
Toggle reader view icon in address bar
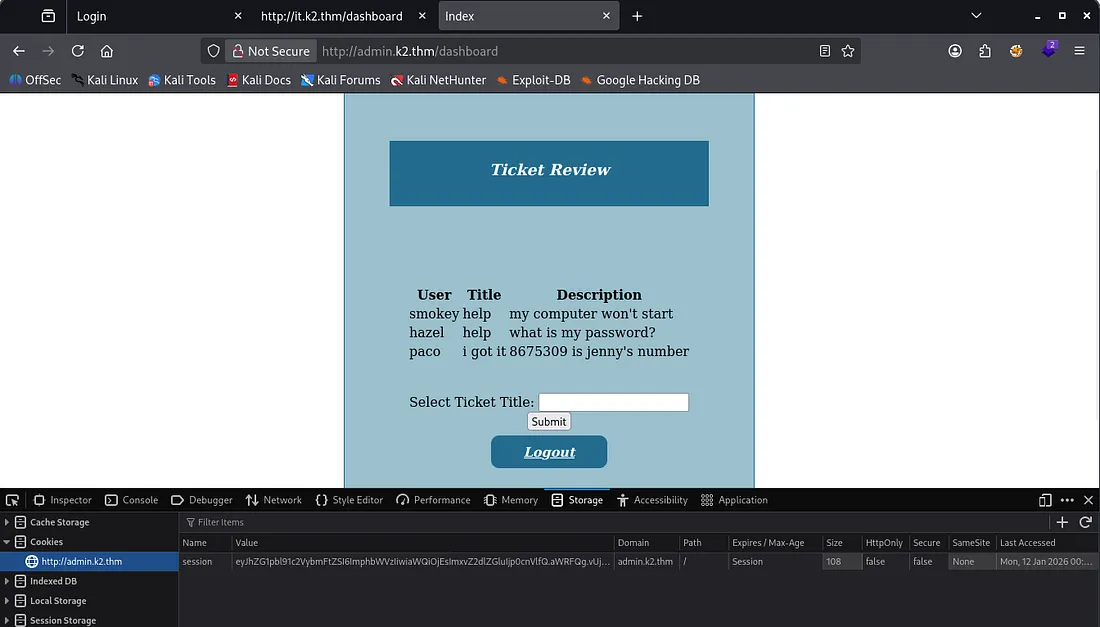tap(824, 51)
